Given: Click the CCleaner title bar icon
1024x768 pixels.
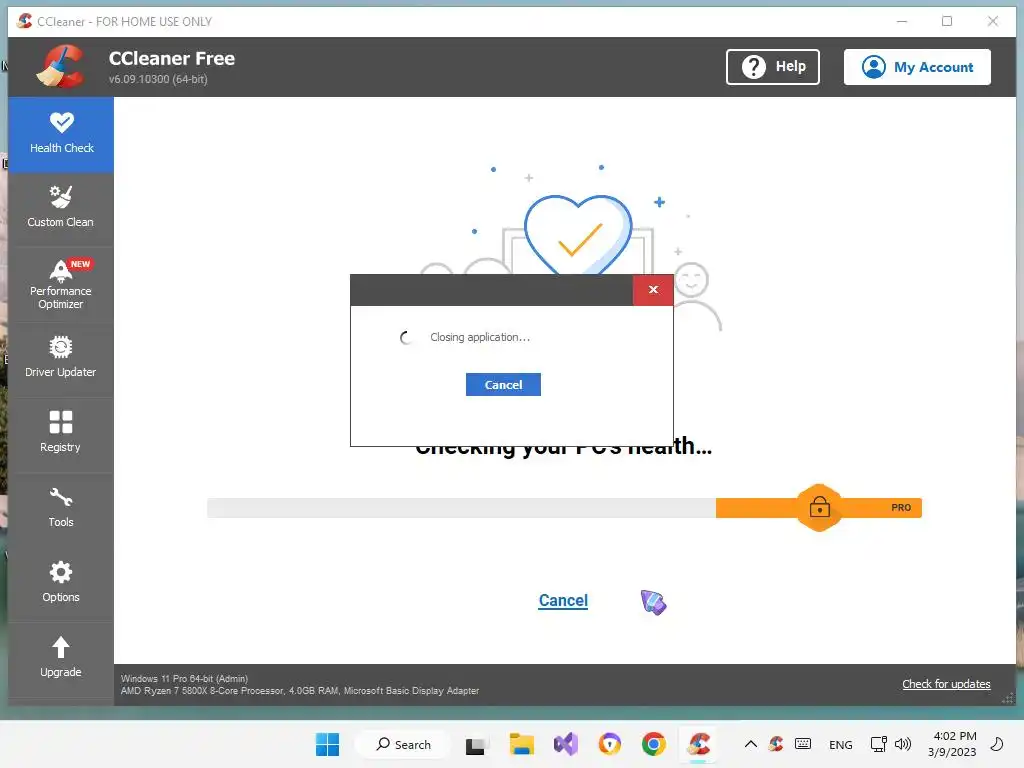Looking at the screenshot, I should coord(24,21).
